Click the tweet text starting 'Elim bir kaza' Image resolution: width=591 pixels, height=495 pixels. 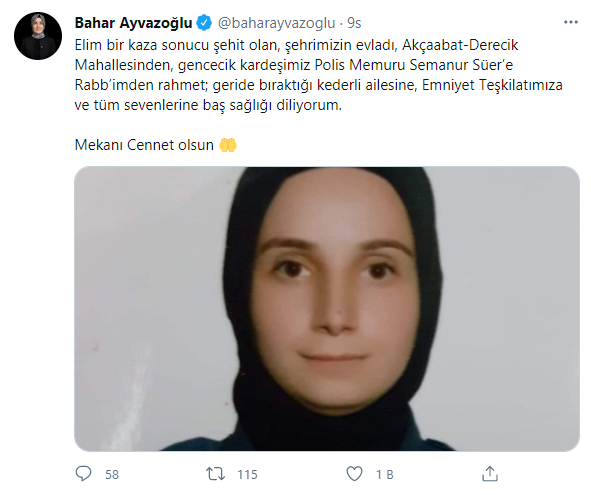(318, 75)
